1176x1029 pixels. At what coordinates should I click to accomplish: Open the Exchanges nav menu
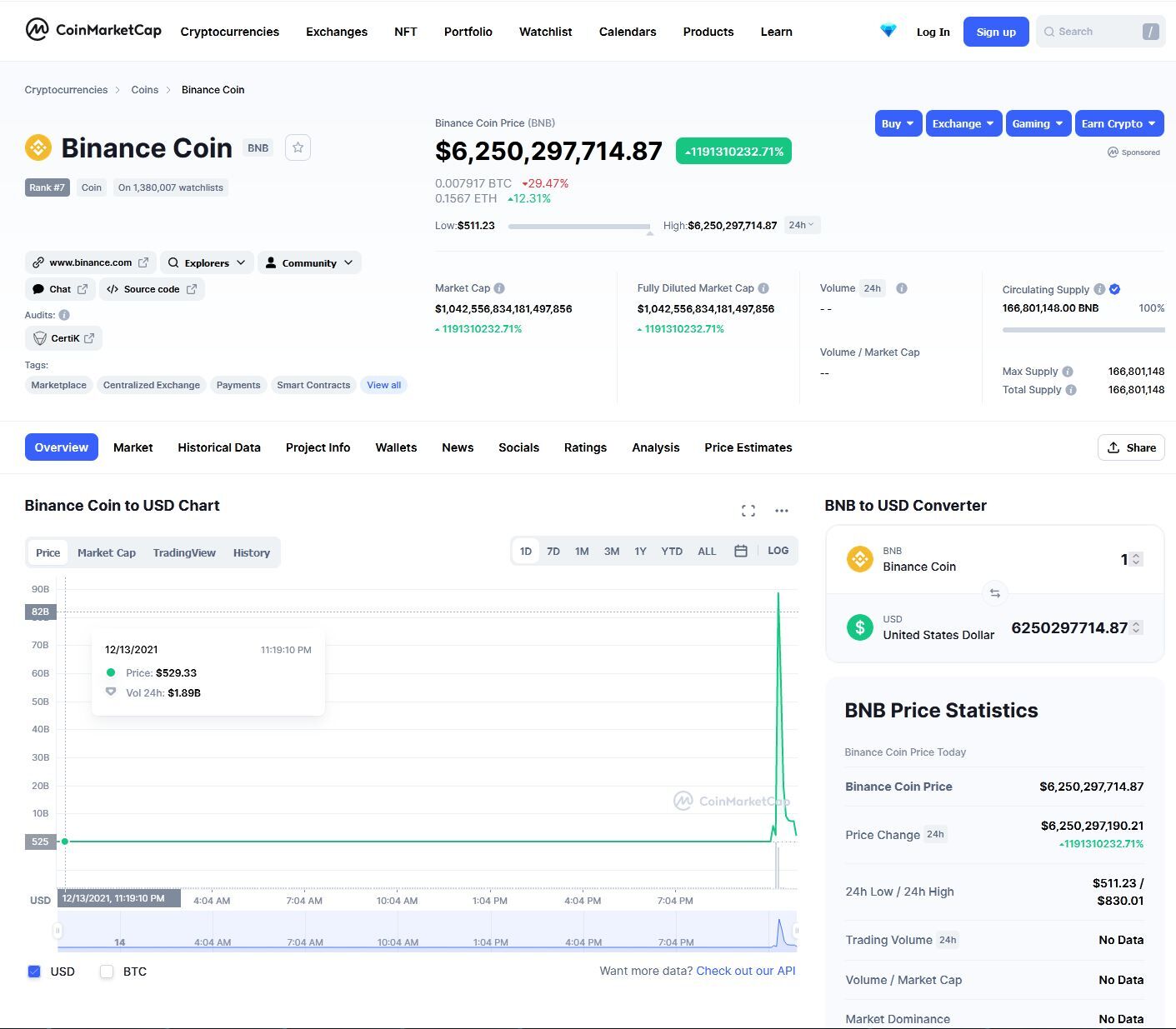pyautogui.click(x=337, y=32)
